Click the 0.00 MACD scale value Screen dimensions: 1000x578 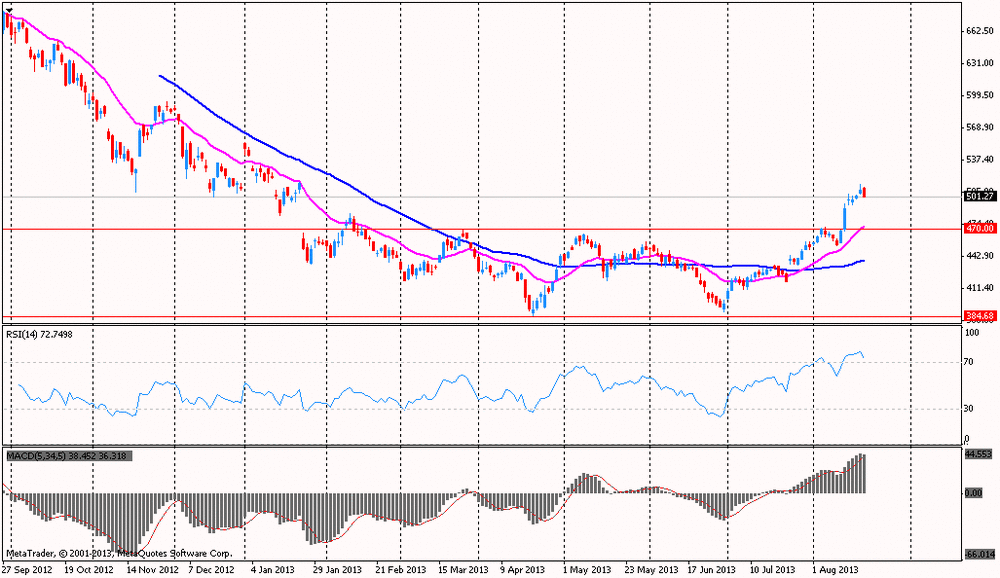973,493
